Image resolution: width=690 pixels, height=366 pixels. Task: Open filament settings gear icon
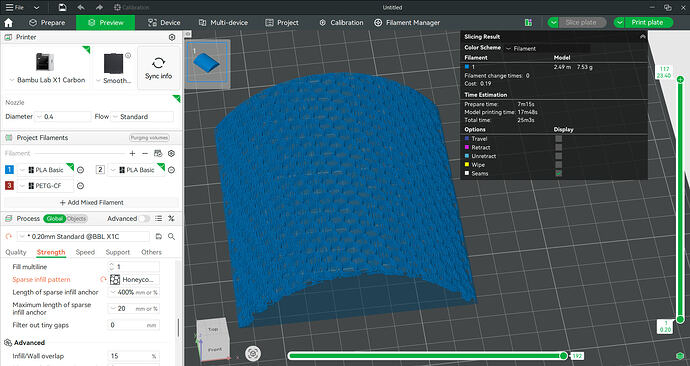tap(172, 153)
